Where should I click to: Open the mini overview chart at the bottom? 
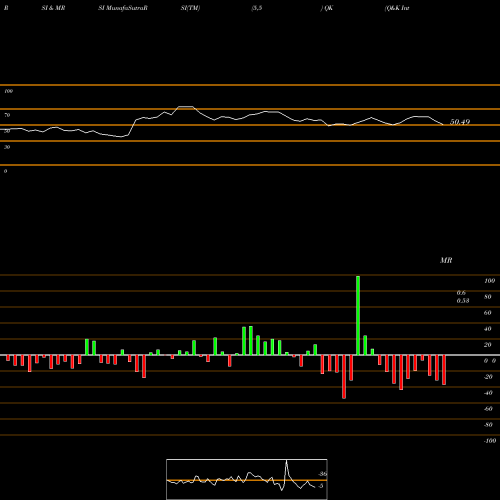[247, 479]
